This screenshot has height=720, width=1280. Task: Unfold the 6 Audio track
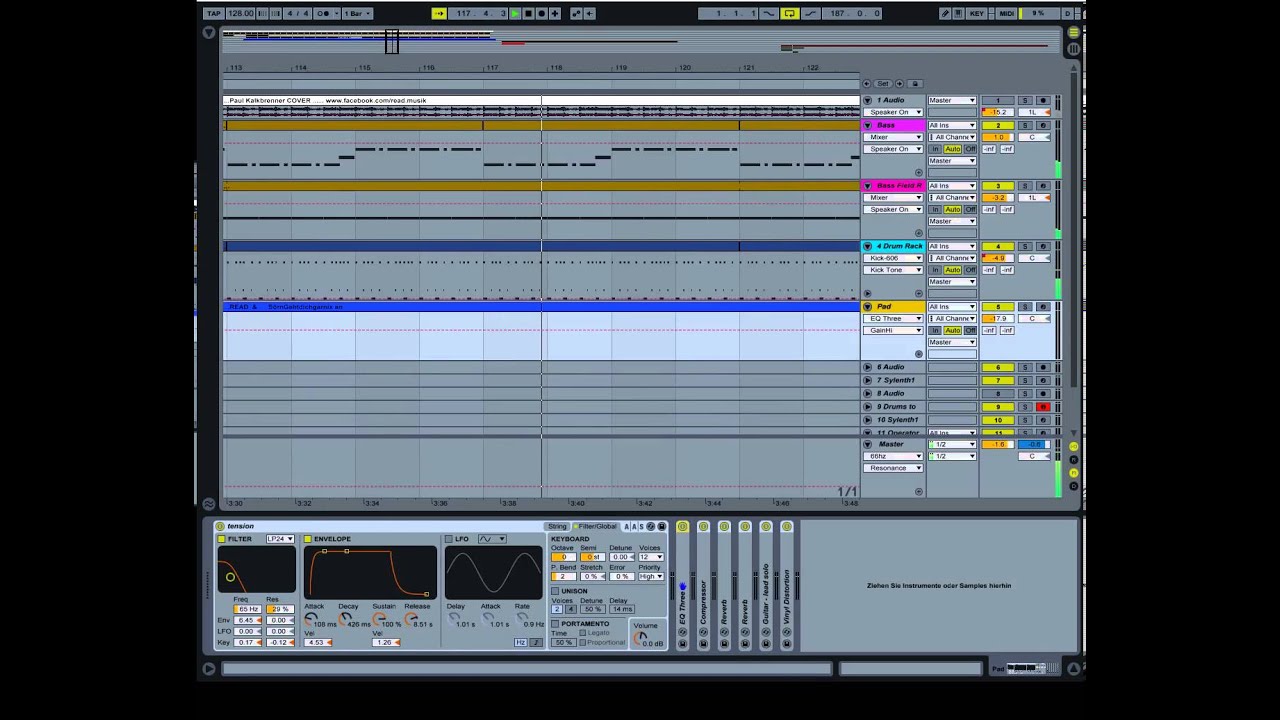click(867, 367)
